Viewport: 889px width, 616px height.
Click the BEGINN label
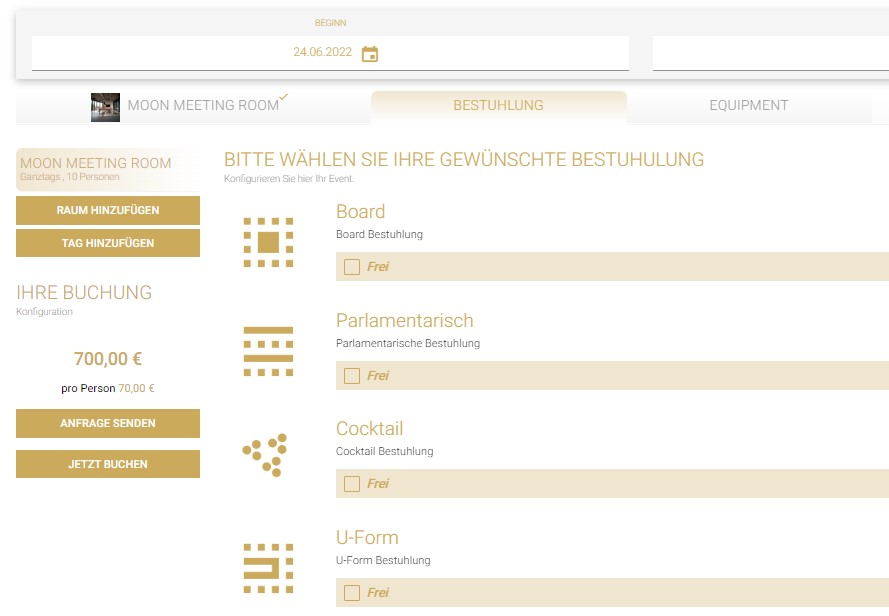(331, 23)
